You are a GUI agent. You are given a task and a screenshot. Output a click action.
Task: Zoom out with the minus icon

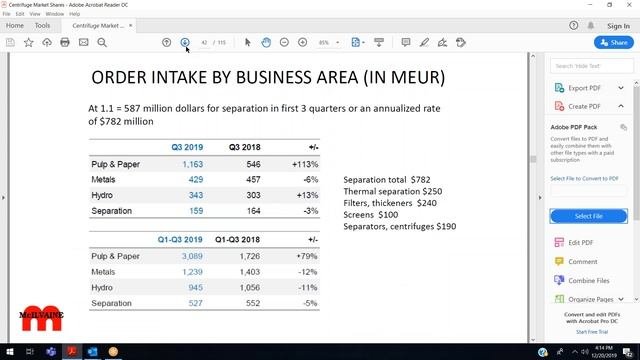click(284, 42)
